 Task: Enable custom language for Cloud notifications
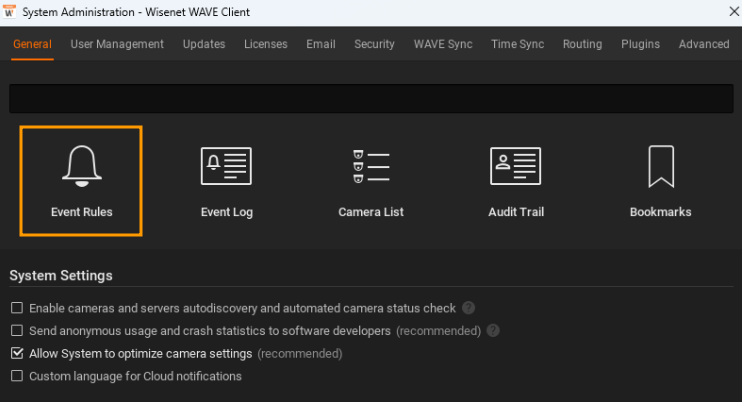pos(16,376)
